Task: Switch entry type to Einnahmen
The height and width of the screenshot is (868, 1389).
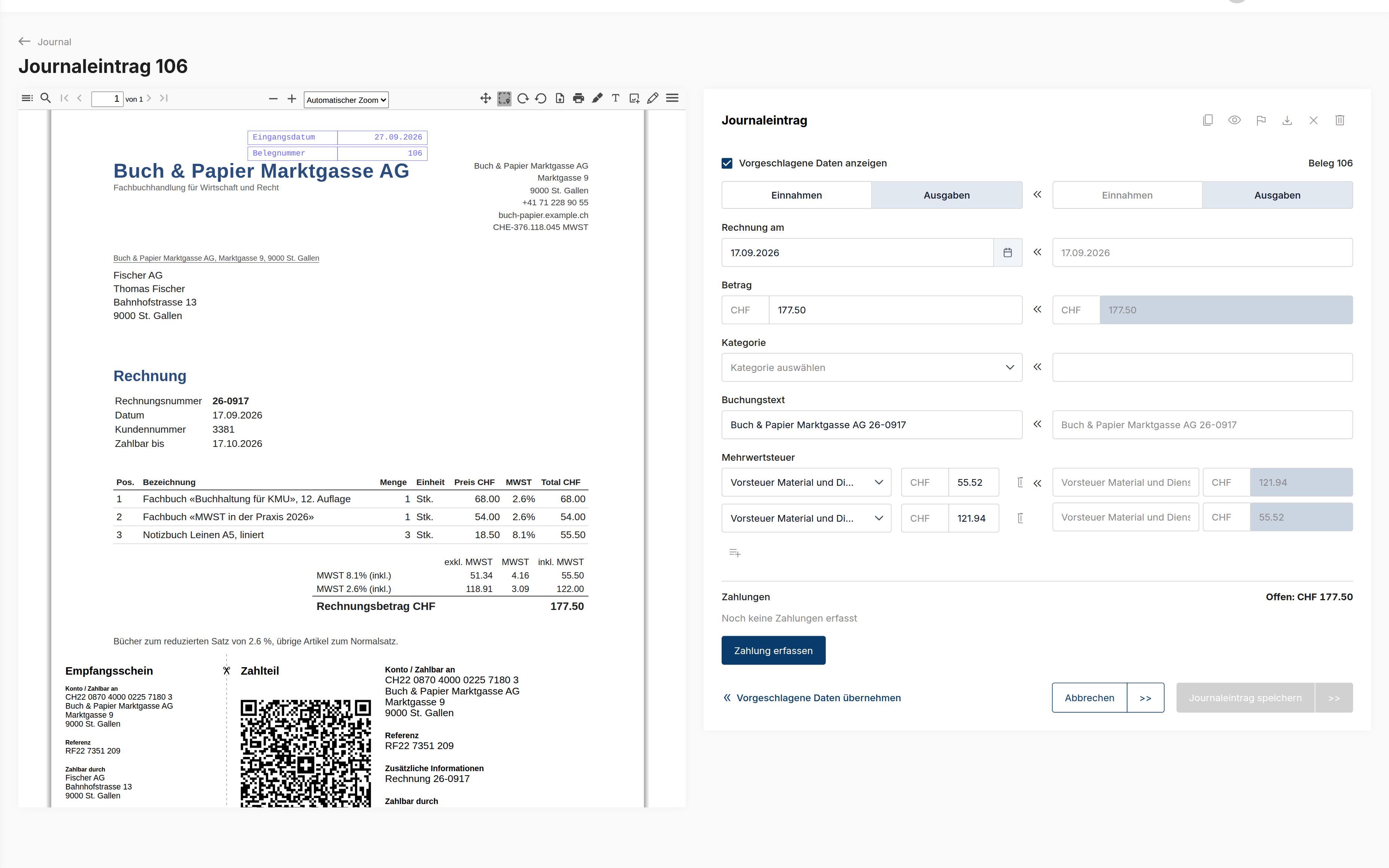Action: pos(796,195)
